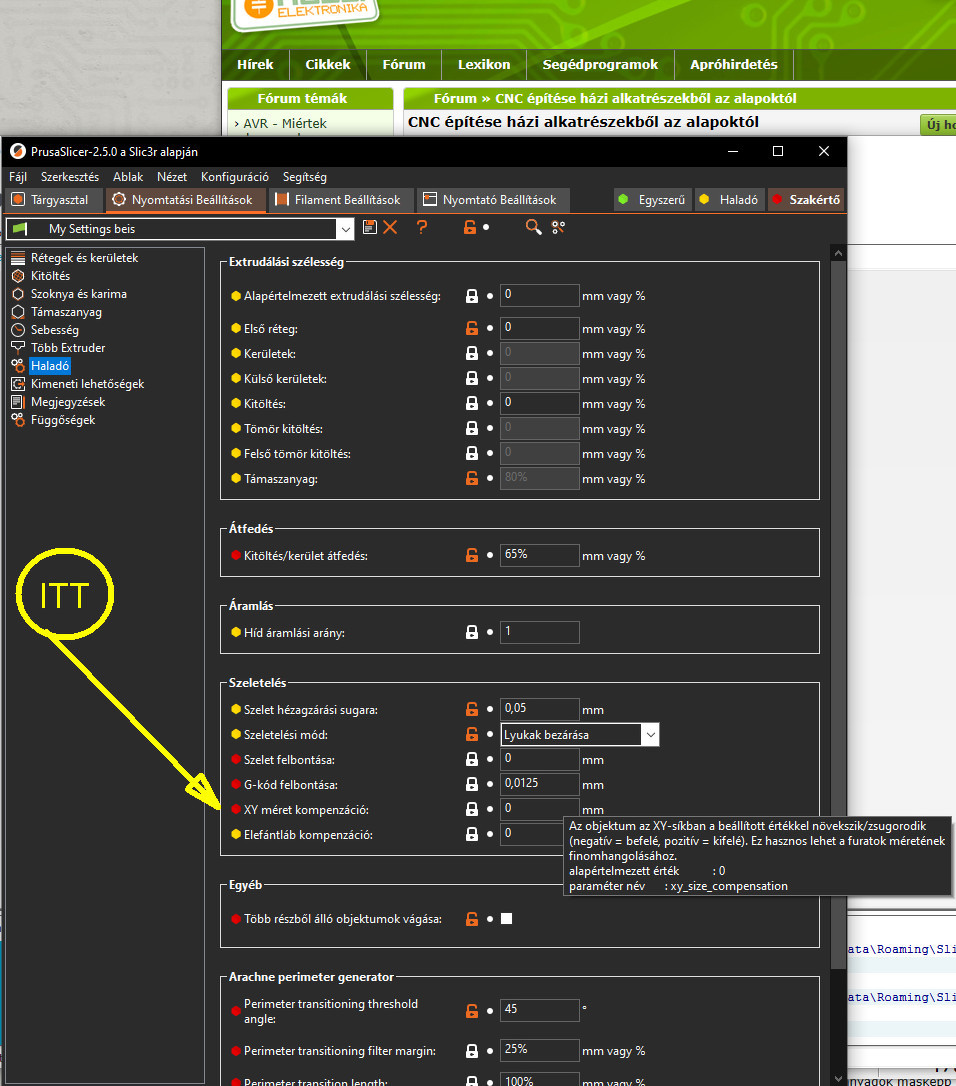Open Szeletelési mód Lyukak bezárása dropdown

pos(650,735)
